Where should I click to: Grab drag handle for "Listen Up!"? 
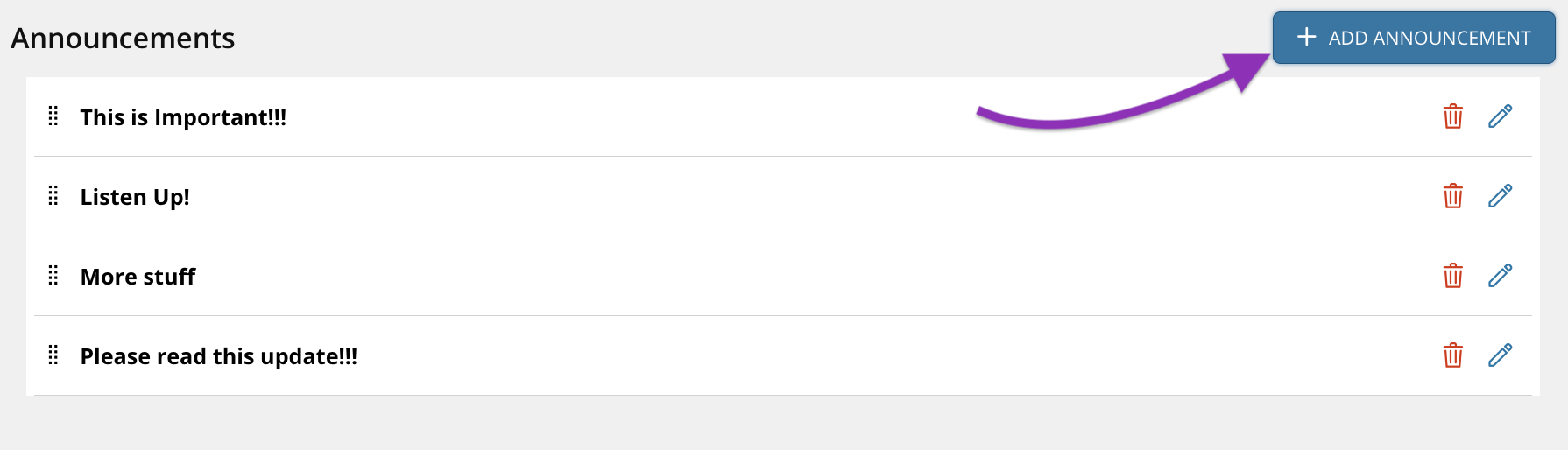pyautogui.click(x=53, y=196)
